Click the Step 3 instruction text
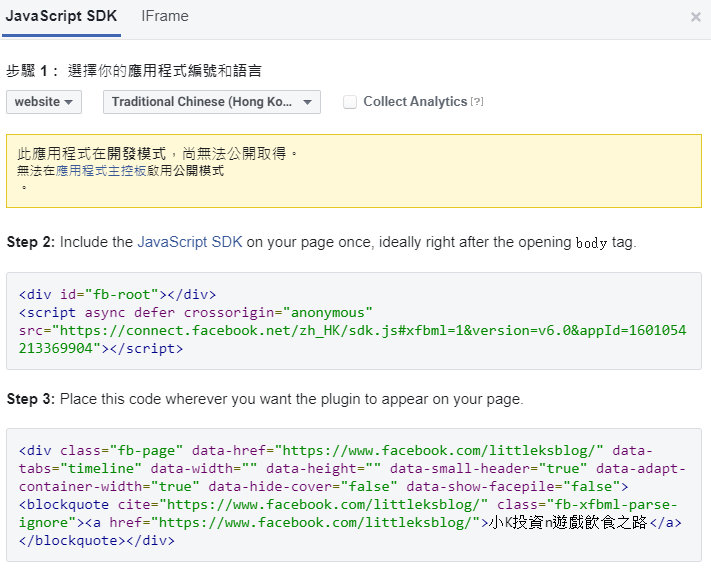Viewport: 711px width, 581px height. click(265, 399)
